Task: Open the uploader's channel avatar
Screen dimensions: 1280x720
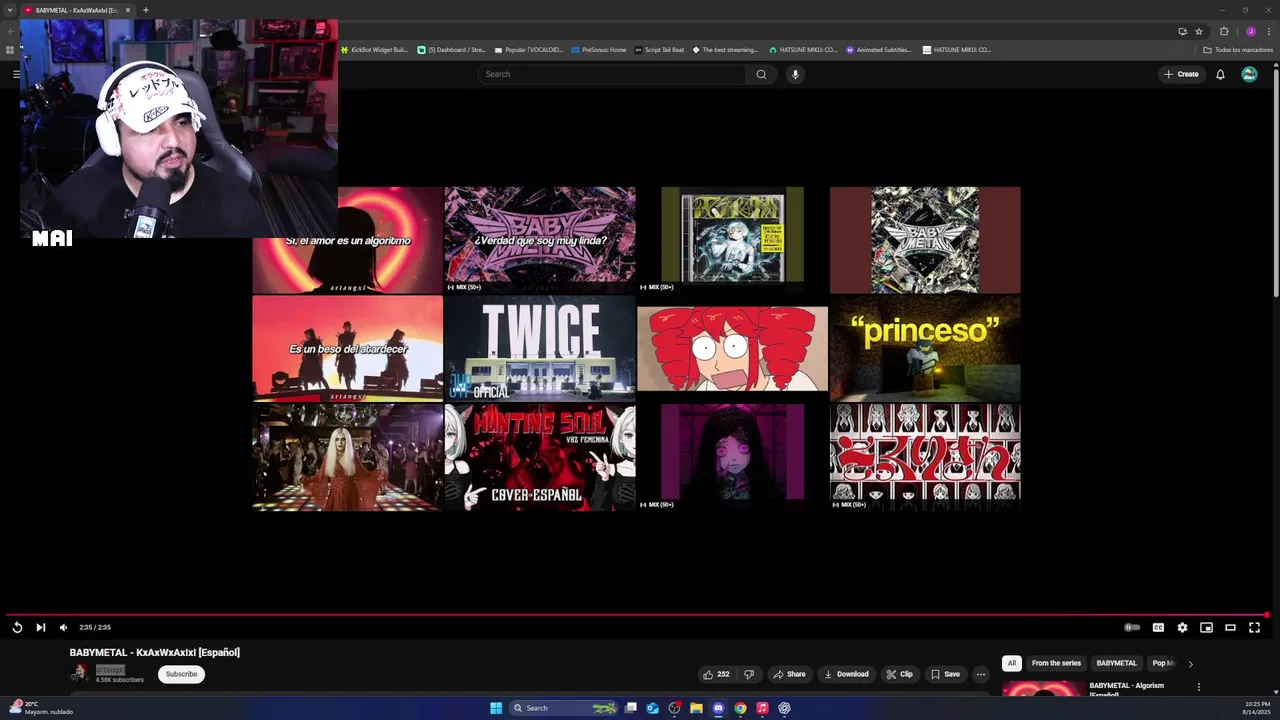Action: 79,674
